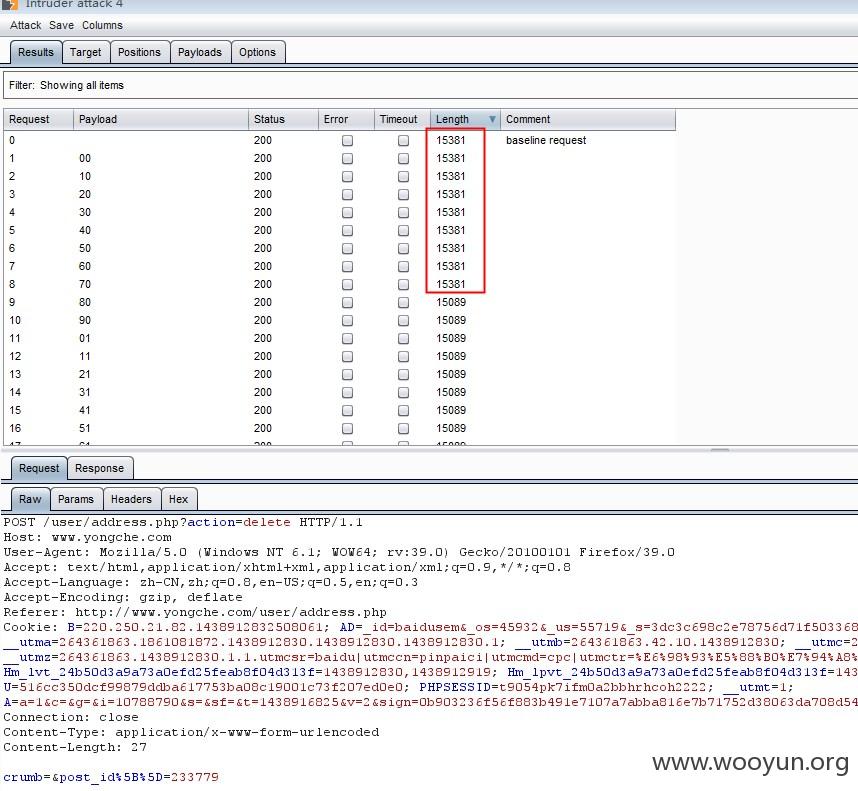Open the Save menu
Screen dimensions: 858x791
coord(61,25)
